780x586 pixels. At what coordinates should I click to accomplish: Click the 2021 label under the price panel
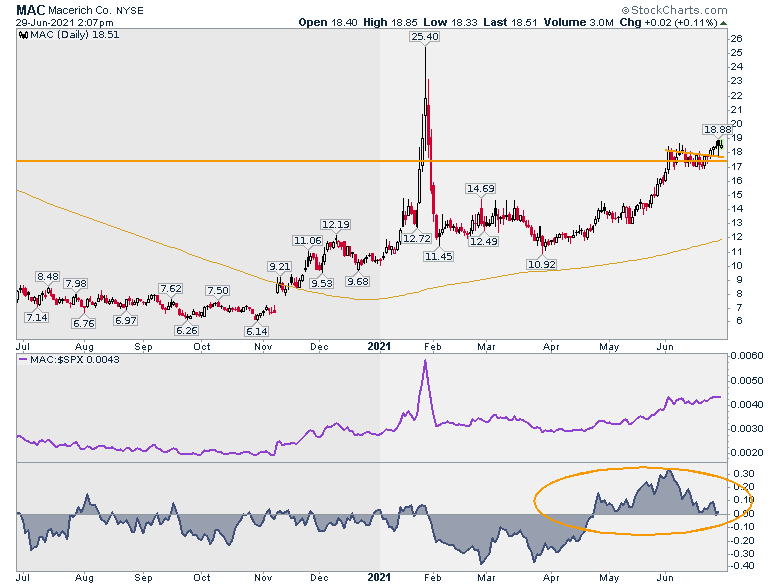pyautogui.click(x=379, y=346)
